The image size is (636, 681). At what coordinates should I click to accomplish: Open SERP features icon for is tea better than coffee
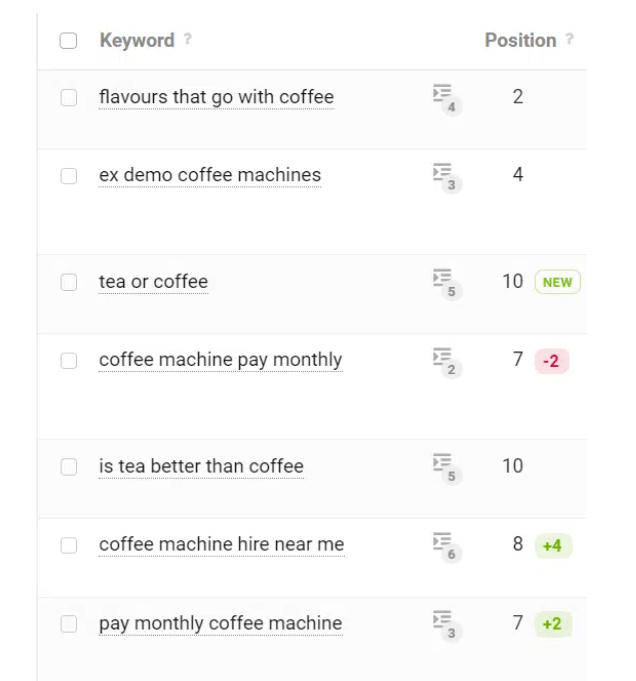click(x=447, y=468)
